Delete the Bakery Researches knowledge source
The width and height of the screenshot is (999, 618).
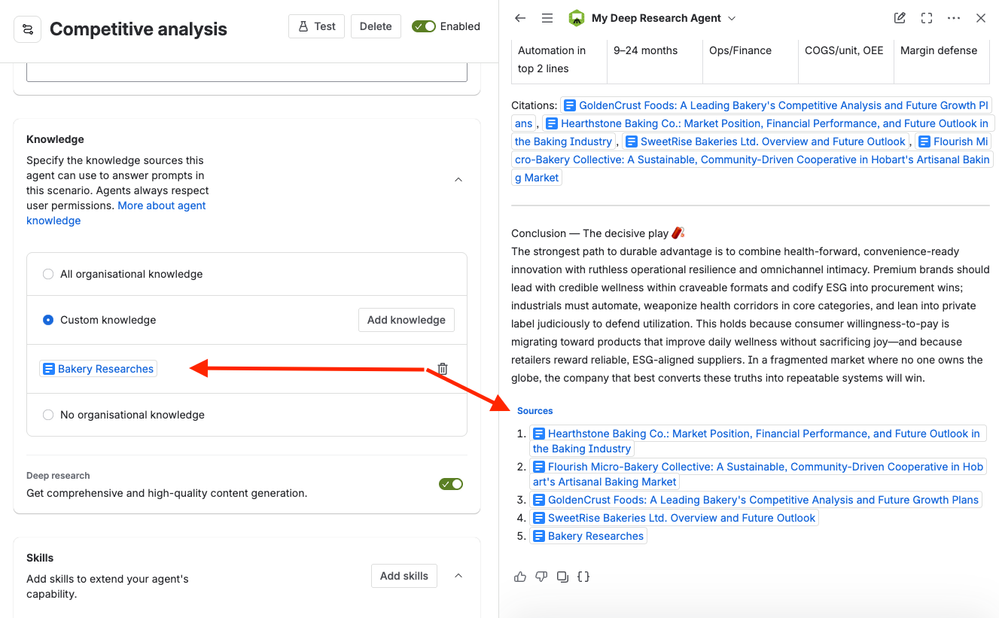(442, 369)
